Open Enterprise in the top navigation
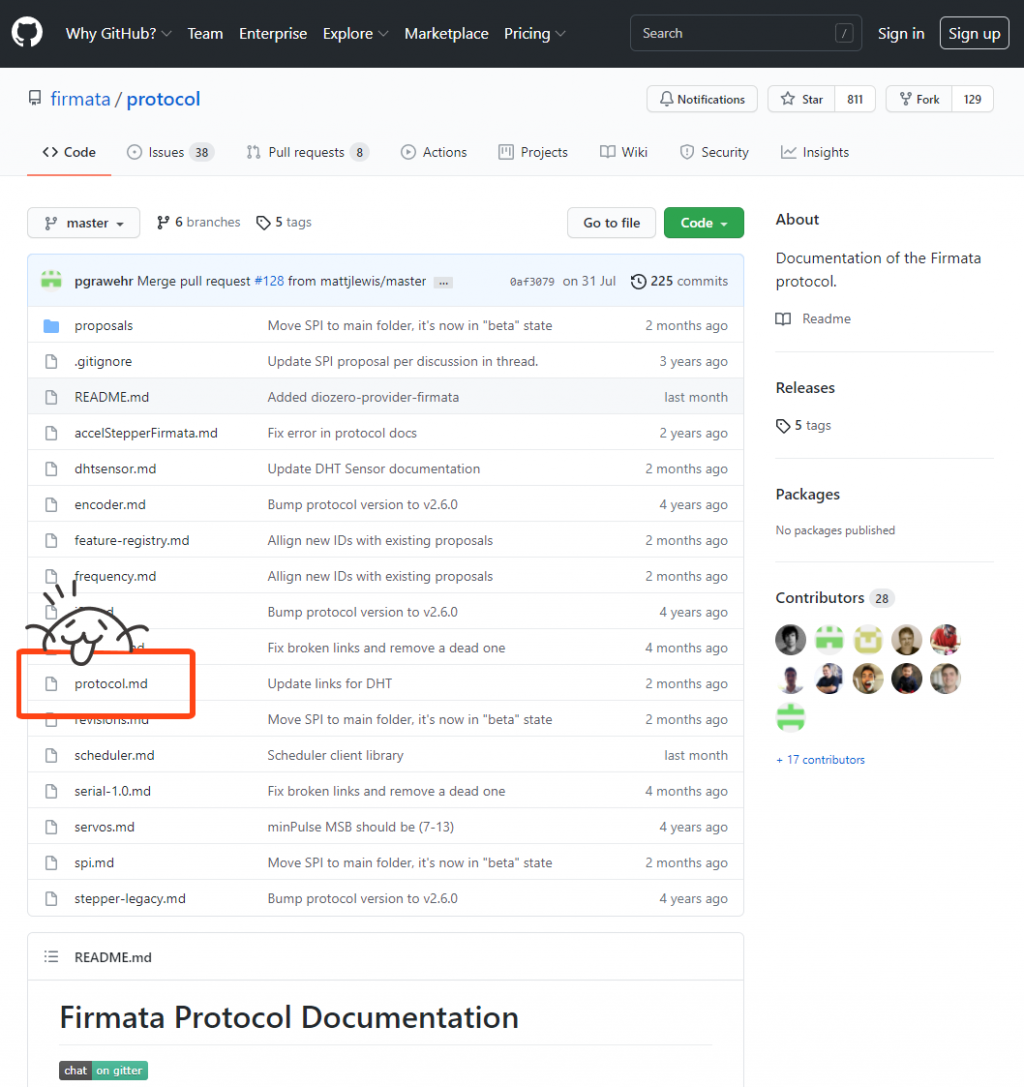1024x1087 pixels. tap(273, 33)
